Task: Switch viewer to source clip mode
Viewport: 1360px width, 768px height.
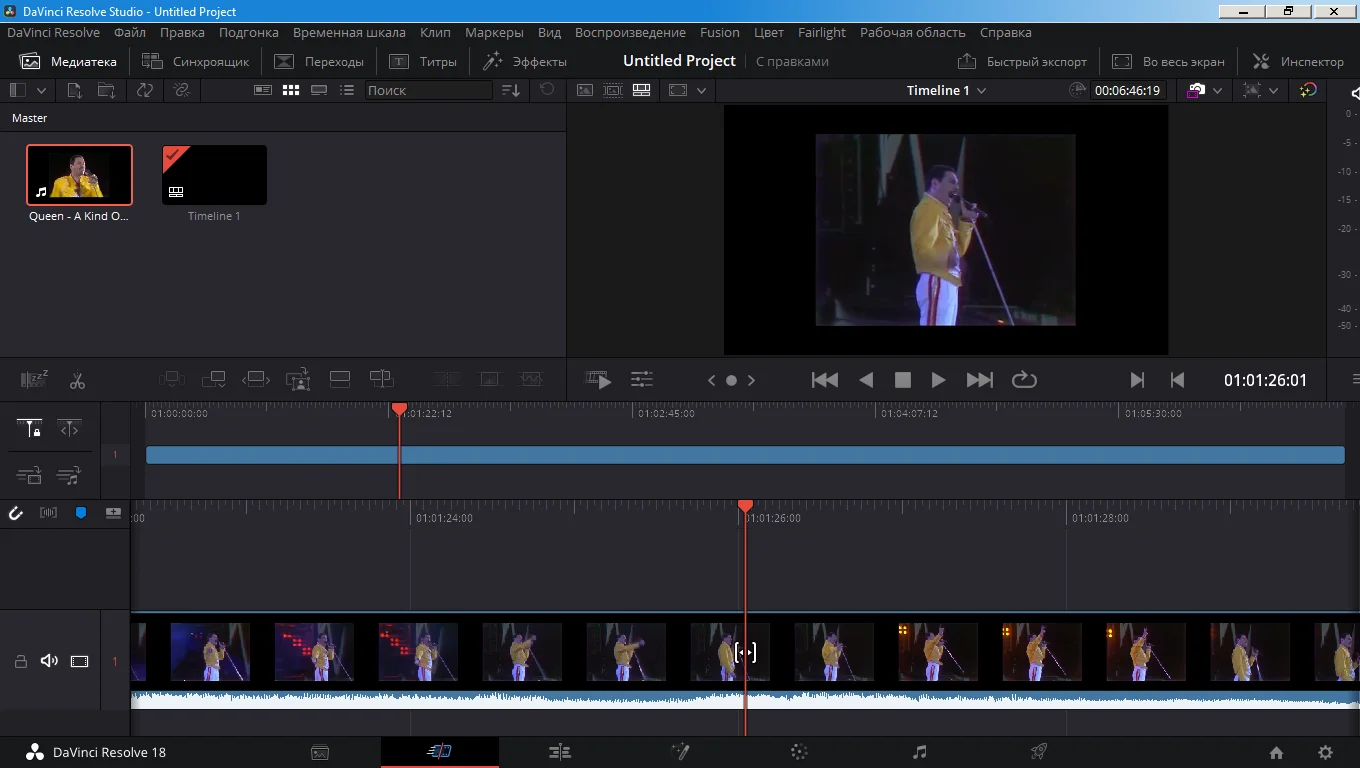Action: click(585, 90)
